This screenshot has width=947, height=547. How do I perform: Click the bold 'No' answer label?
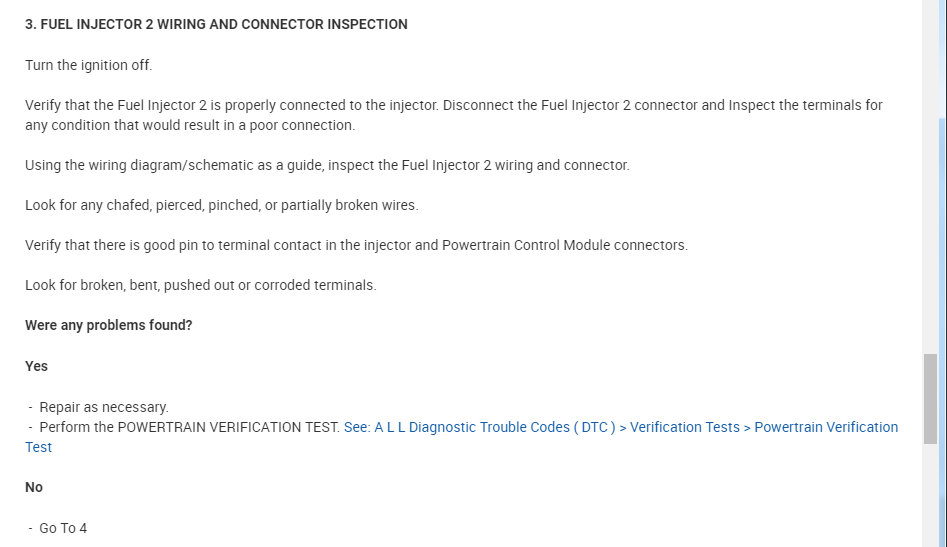(34, 487)
